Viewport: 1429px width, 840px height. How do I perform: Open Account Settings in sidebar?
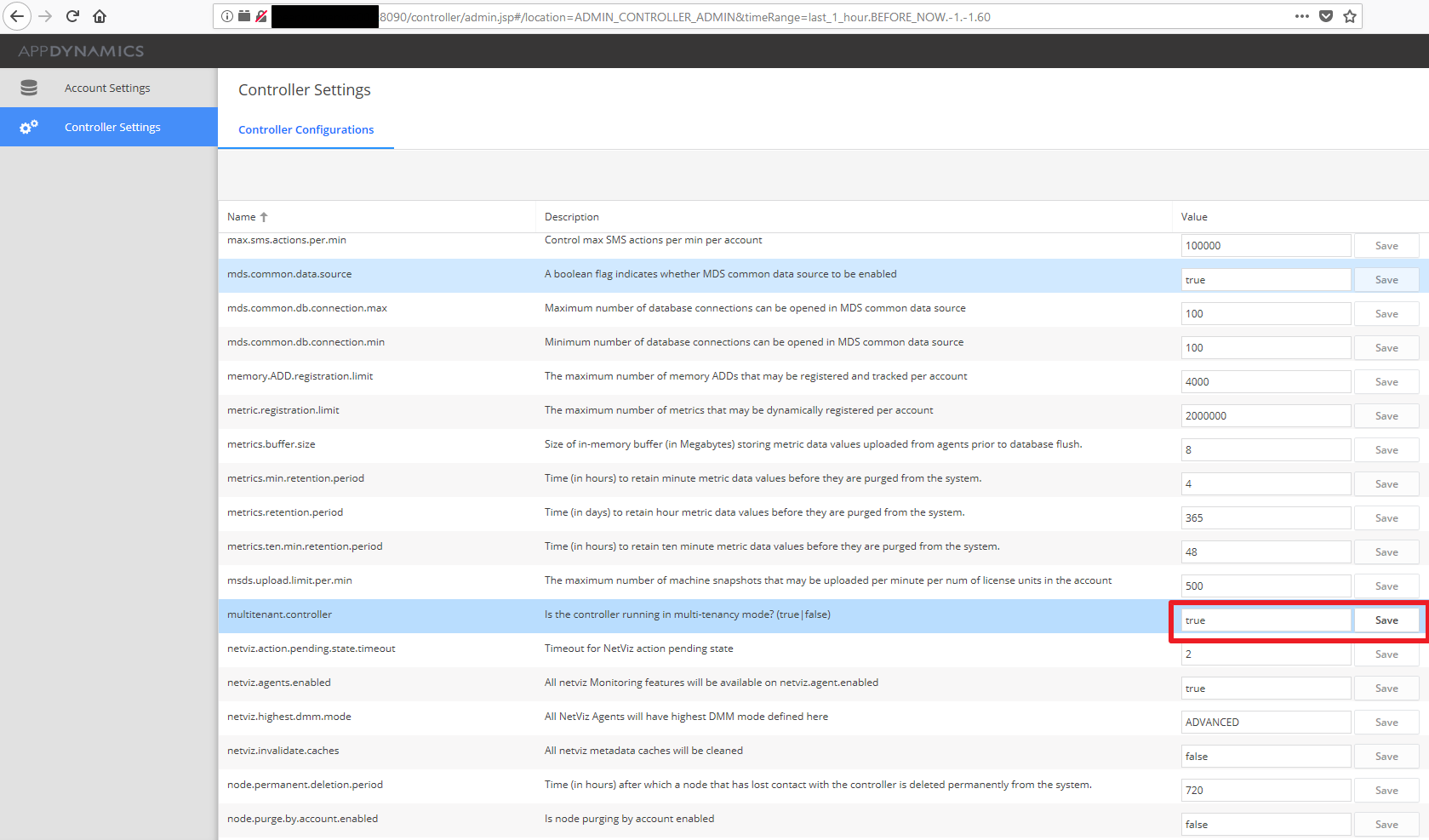click(109, 88)
